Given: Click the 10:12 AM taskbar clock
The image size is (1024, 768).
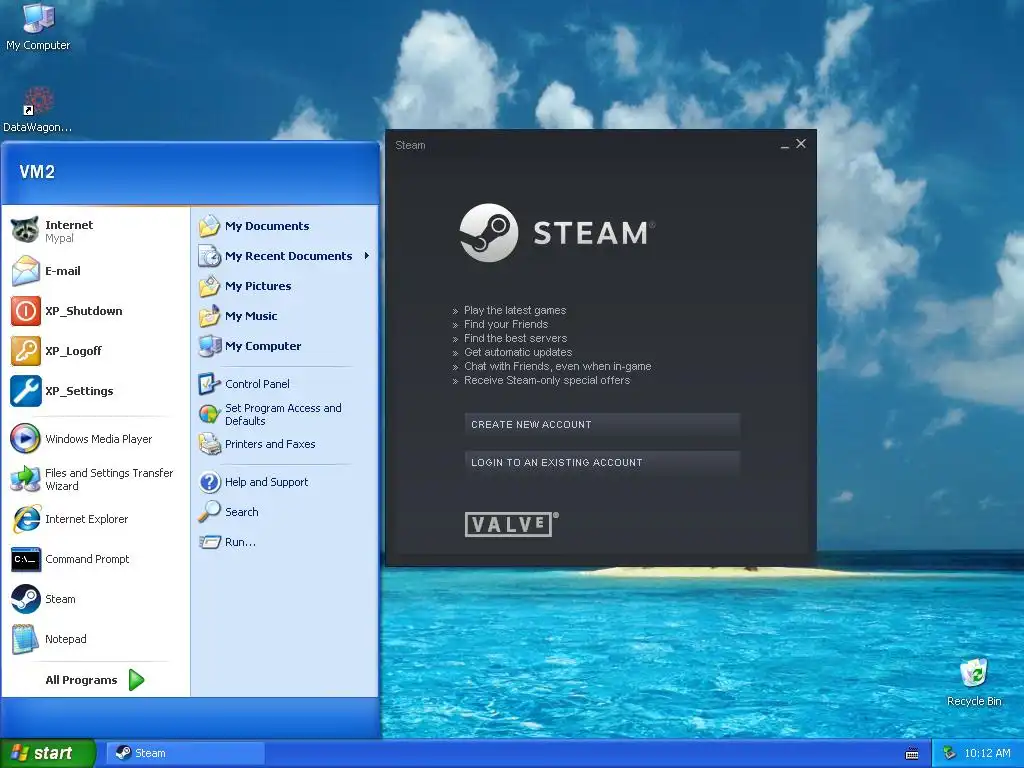Looking at the screenshot, I should click(987, 753).
